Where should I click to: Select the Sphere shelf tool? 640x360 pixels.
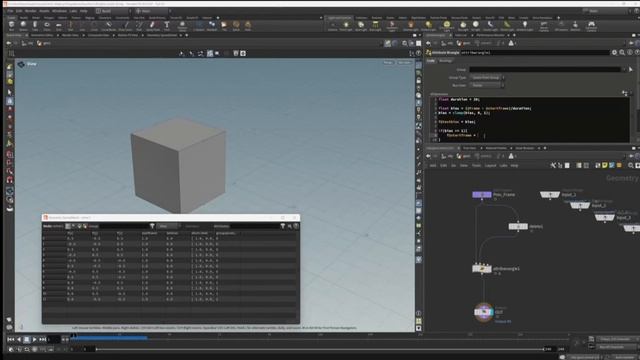(x=23, y=26)
